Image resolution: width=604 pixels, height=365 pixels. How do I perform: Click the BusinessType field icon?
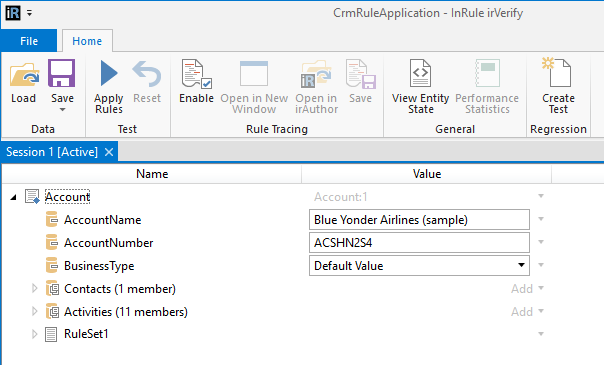[x=52, y=266]
